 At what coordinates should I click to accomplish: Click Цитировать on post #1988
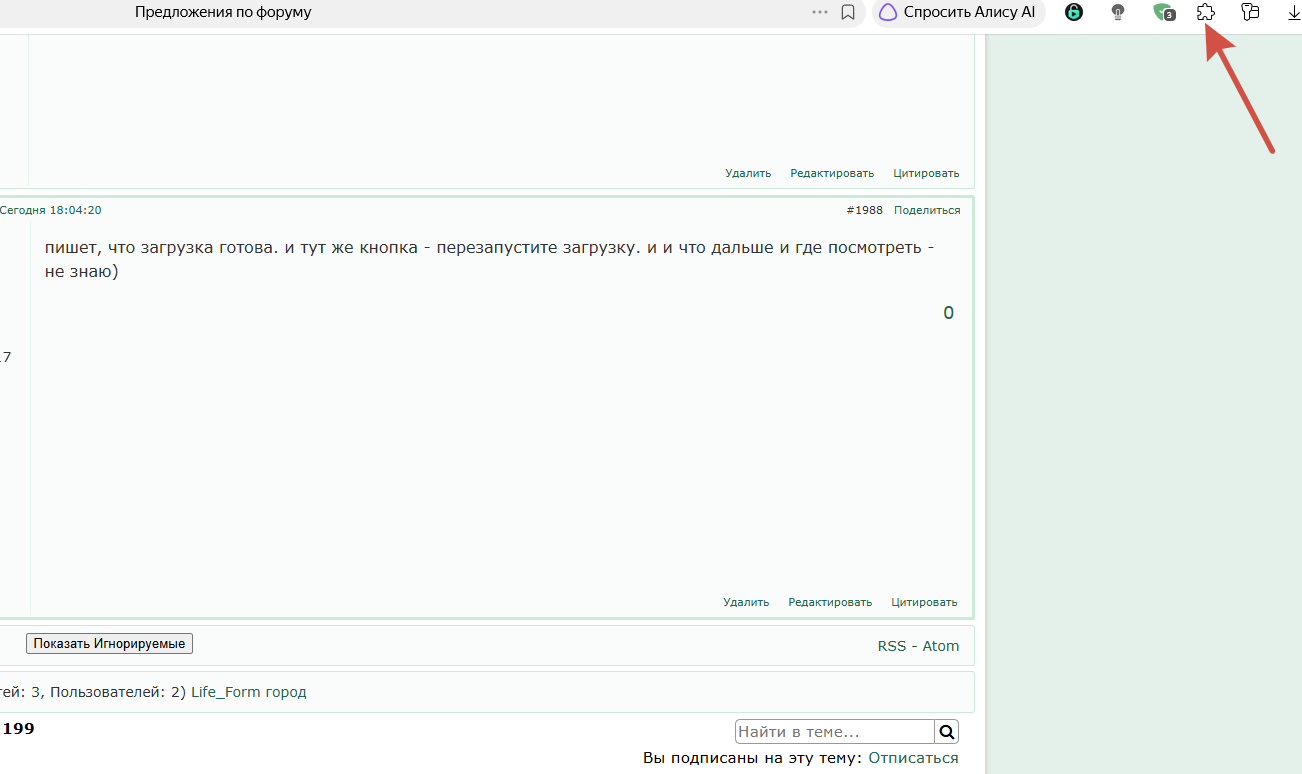click(925, 602)
